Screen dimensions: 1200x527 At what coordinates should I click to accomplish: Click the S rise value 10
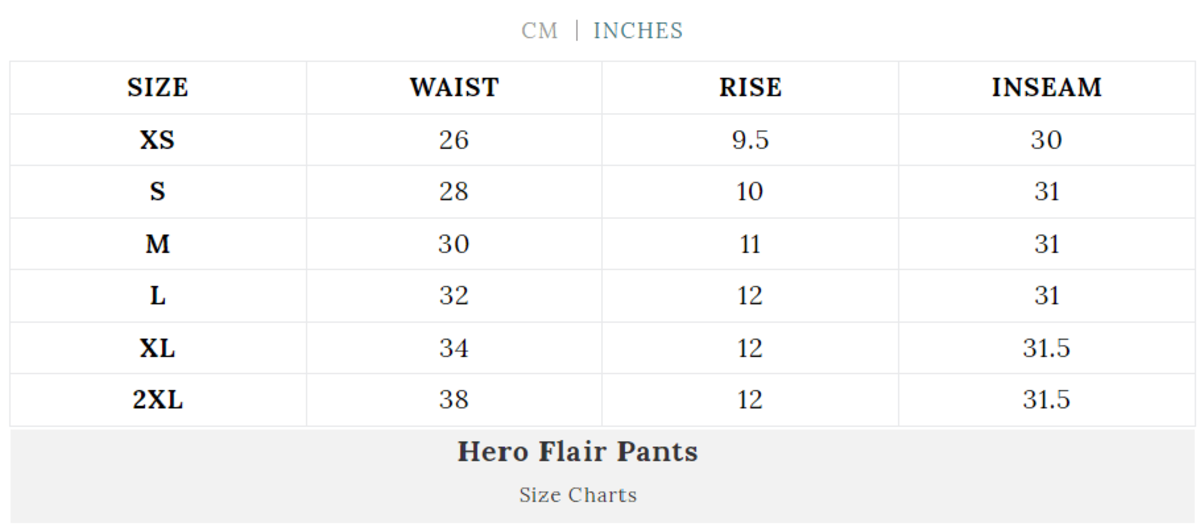click(750, 192)
